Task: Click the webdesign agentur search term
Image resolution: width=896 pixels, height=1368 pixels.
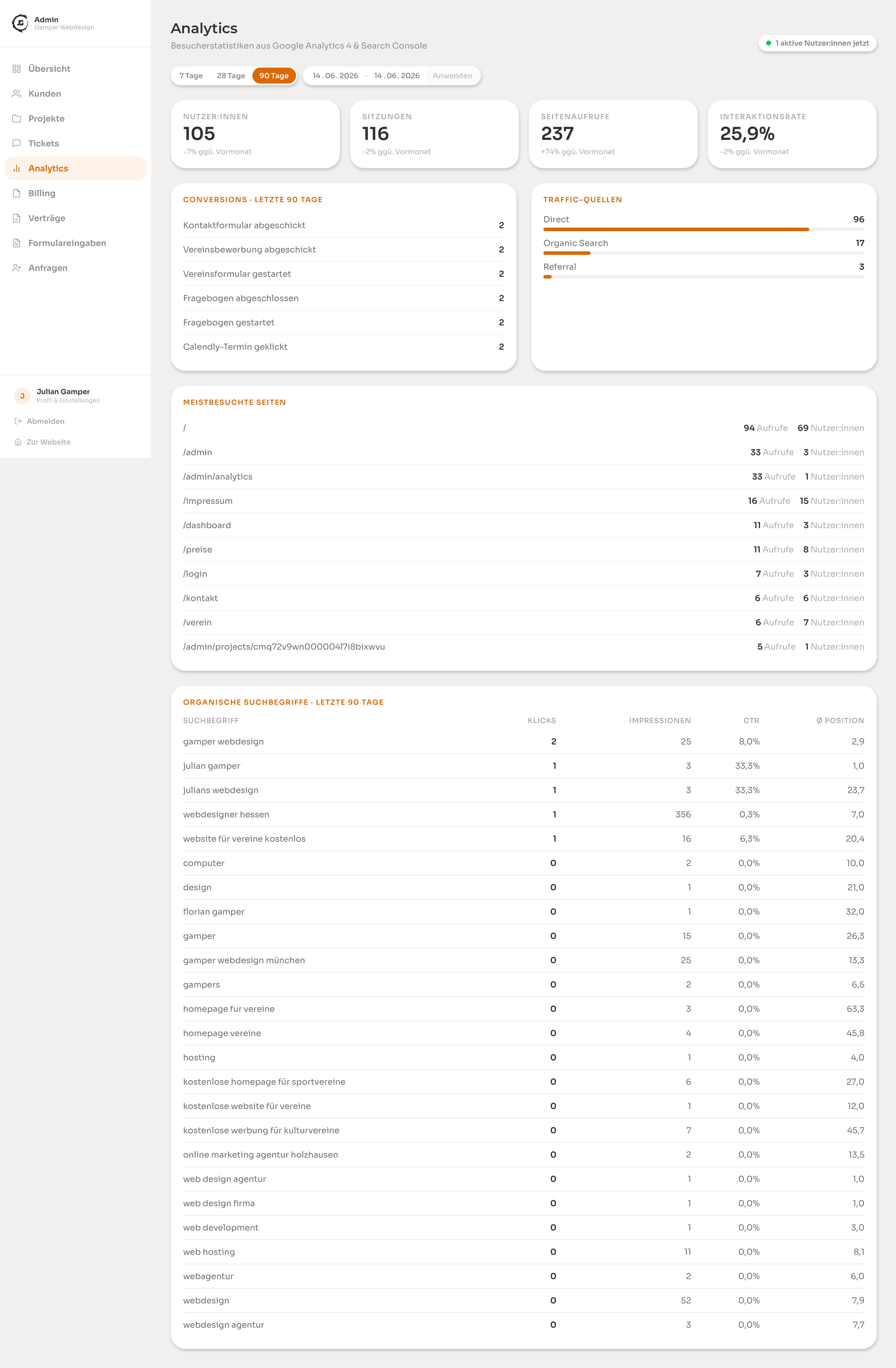Action: coord(224,1325)
